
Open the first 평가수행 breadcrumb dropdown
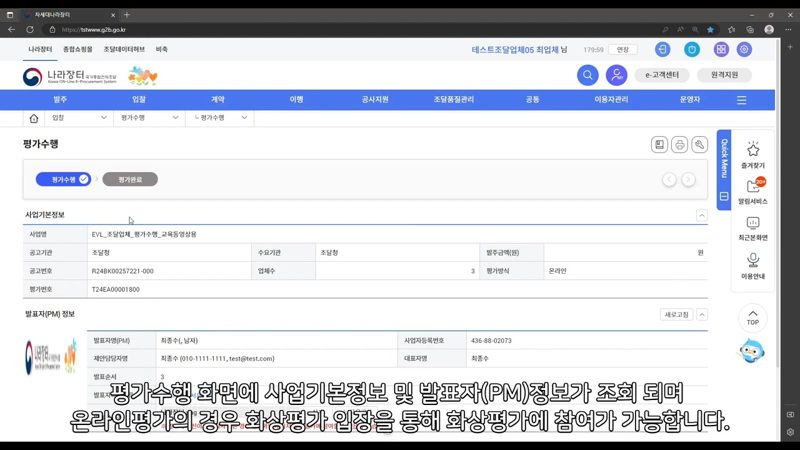click(149, 118)
